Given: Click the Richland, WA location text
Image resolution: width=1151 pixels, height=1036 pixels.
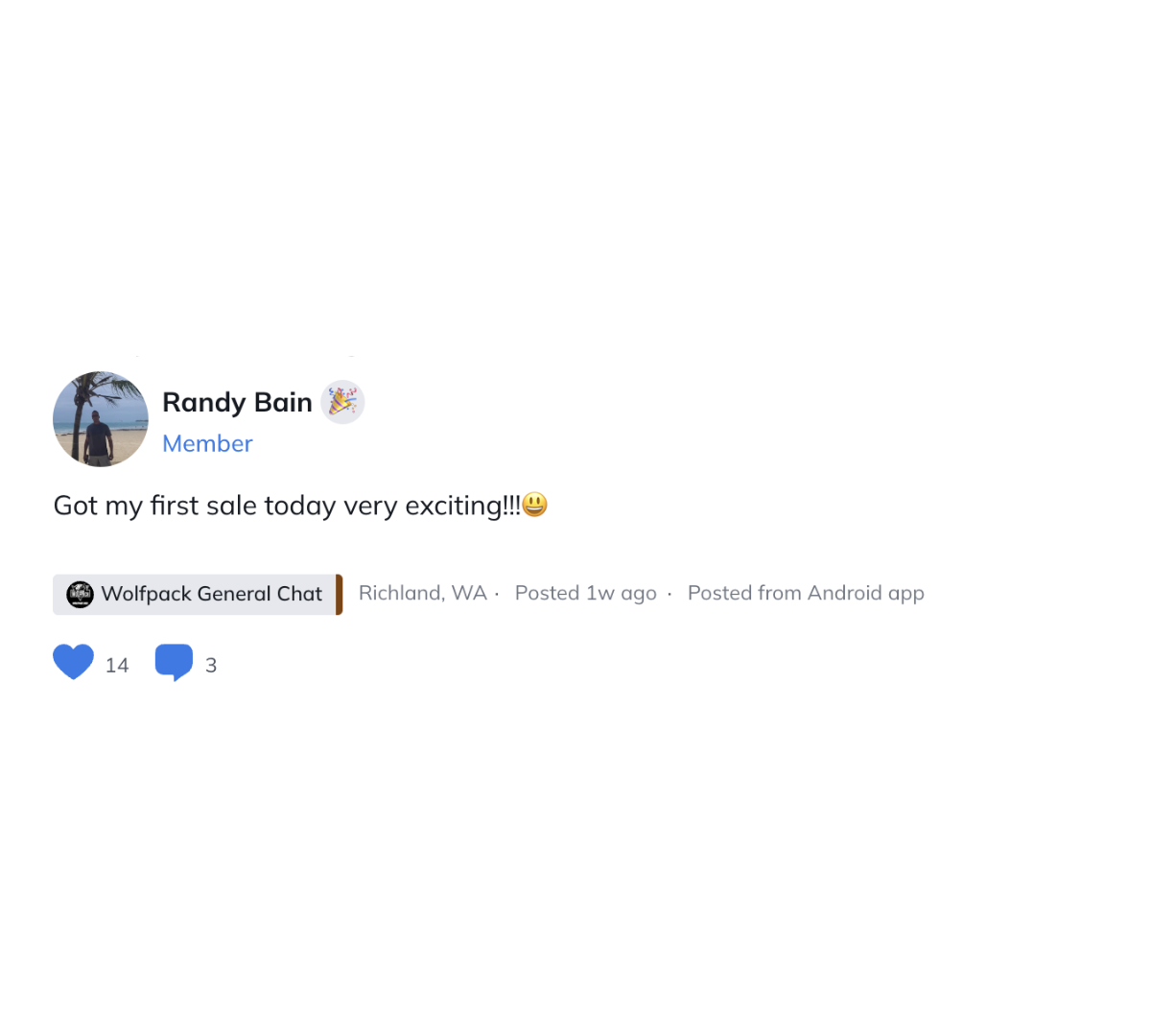Looking at the screenshot, I should pos(422,593).
